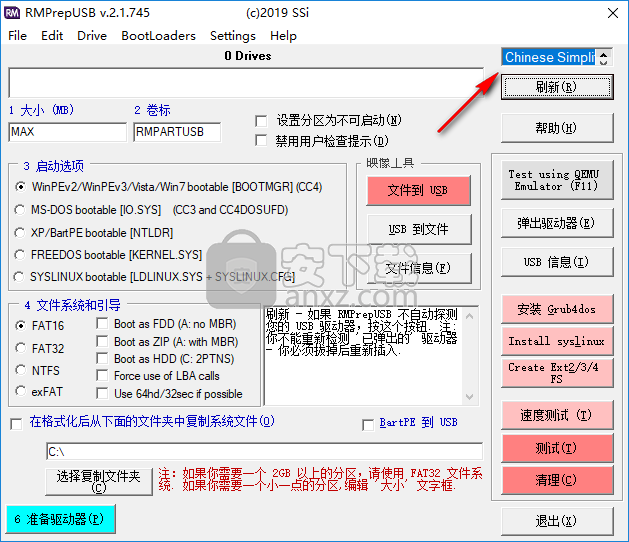This screenshot has height=542, width=629.
Task: Select SYSLINUX bootable [LDLINUX.SYS] option
Action: pos(19,277)
